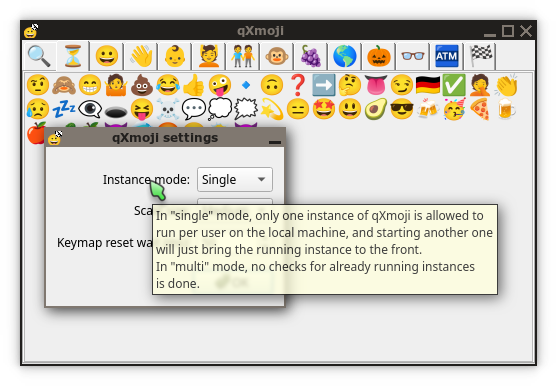This screenshot has width=557, height=386.
Task: Pick the star-struck face emoji
Action: coord(324,109)
